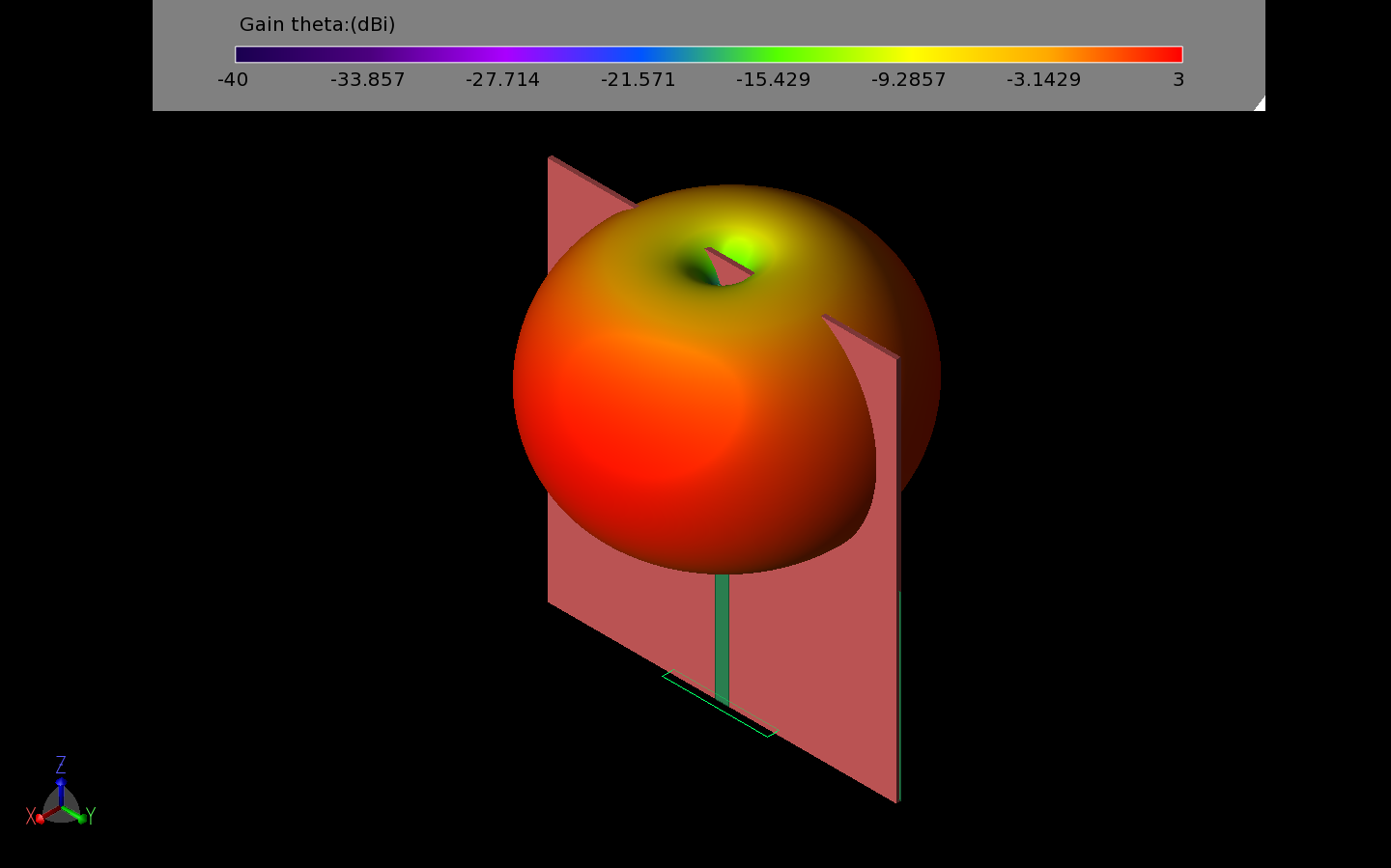Click the X axis label on triad
Screen dimensions: 1391x868
coord(31,816)
